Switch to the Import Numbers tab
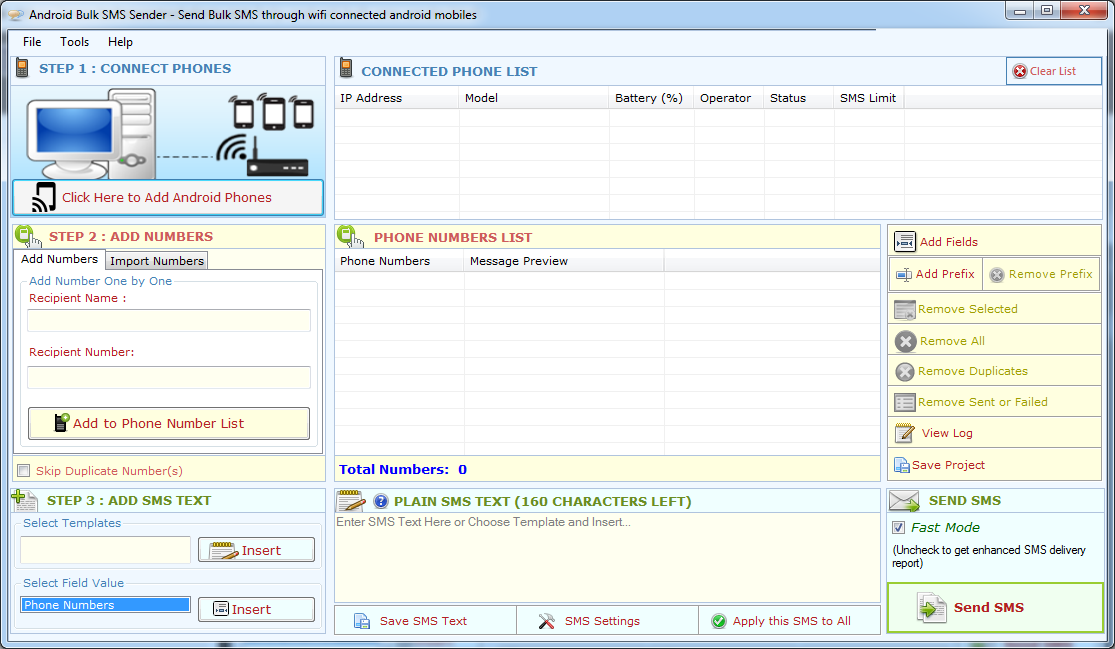This screenshot has width=1115, height=649. (x=156, y=261)
